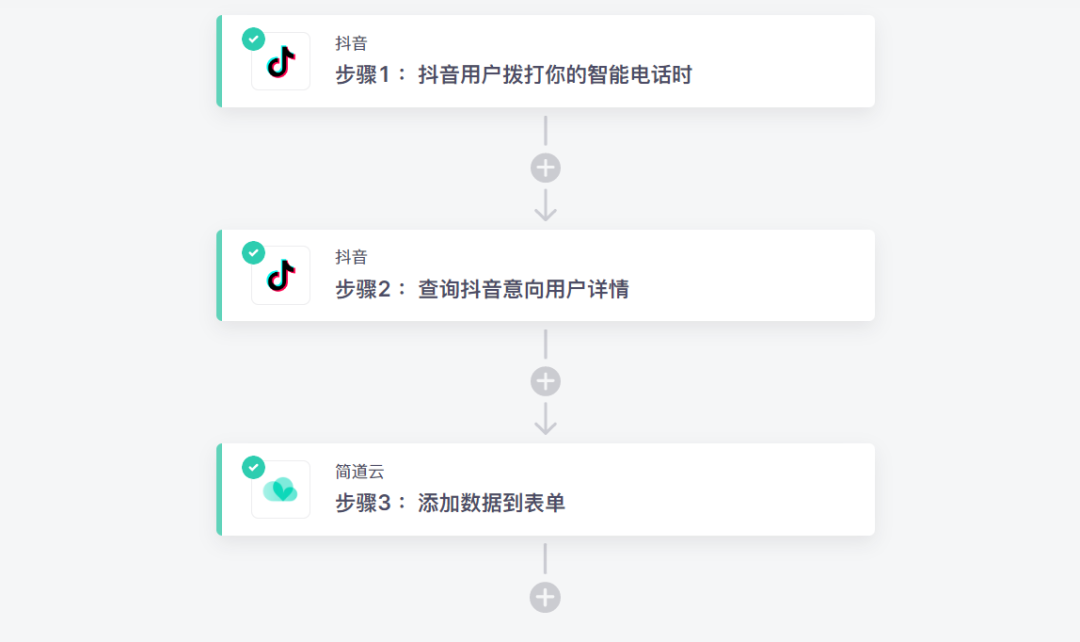
Task: Add a new step below 步骤3
Action: [545, 598]
